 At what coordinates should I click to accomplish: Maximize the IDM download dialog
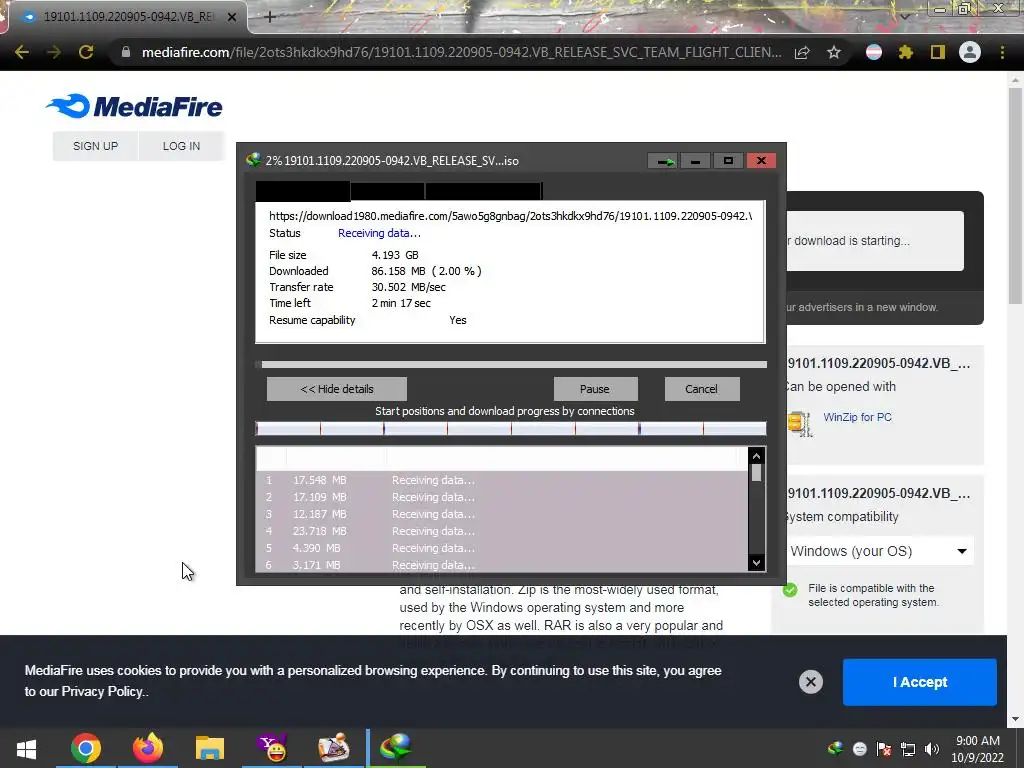click(728, 161)
